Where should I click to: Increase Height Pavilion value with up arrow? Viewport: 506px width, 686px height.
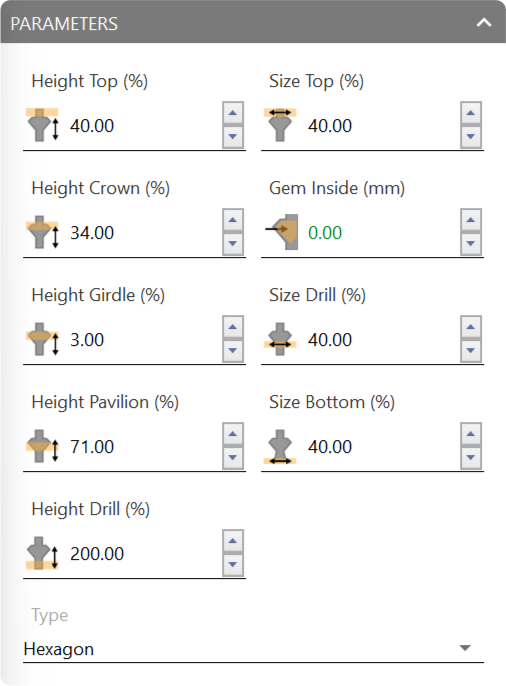point(233,434)
